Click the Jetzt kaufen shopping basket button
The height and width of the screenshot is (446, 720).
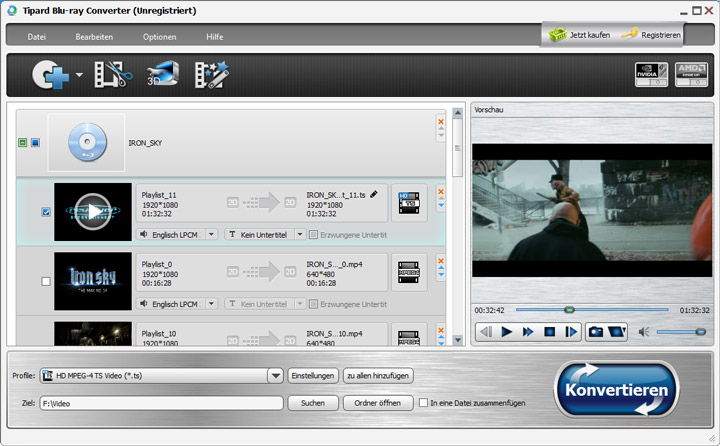[x=579, y=35]
